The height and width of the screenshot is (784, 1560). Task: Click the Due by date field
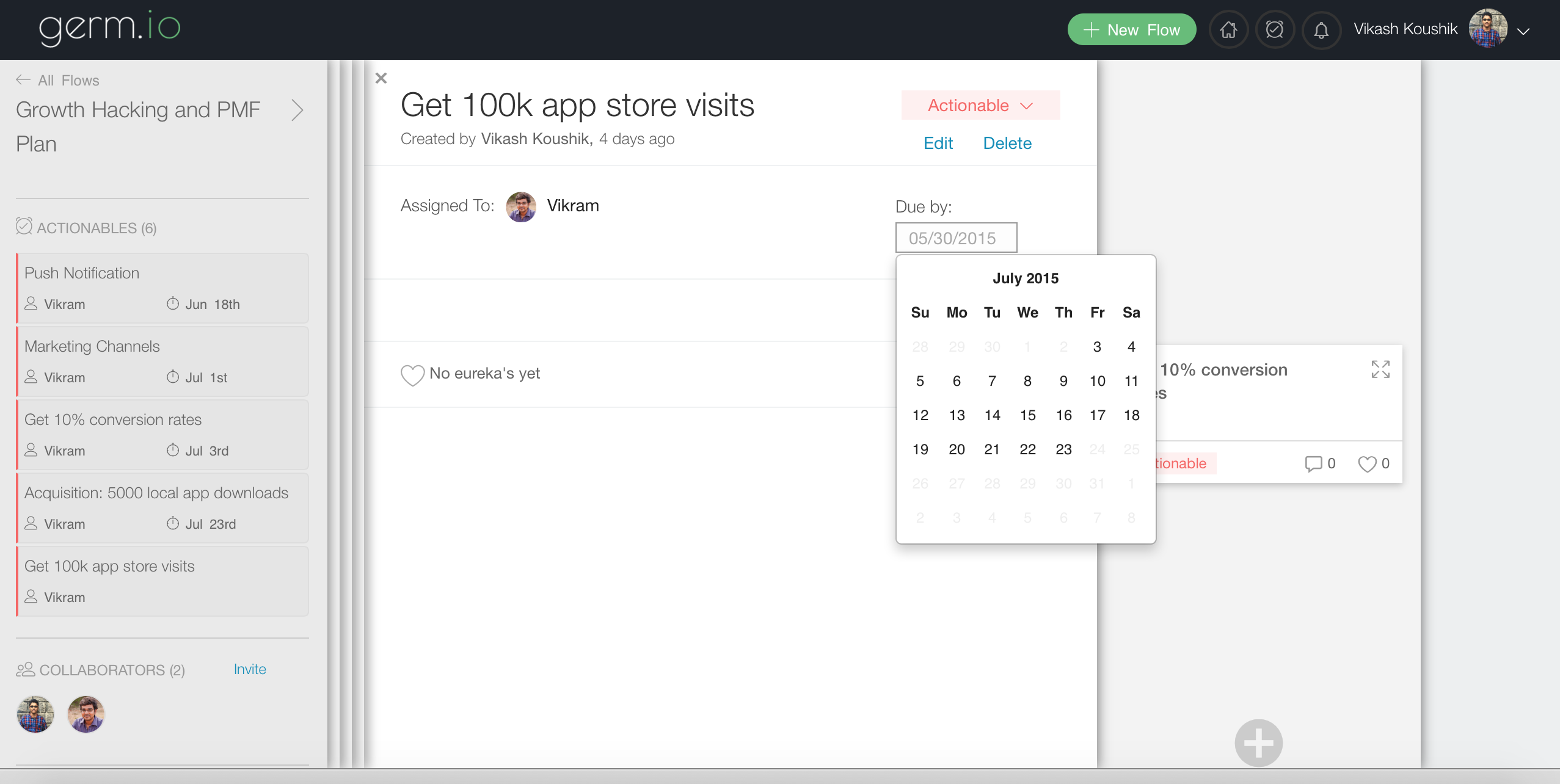[956, 238]
